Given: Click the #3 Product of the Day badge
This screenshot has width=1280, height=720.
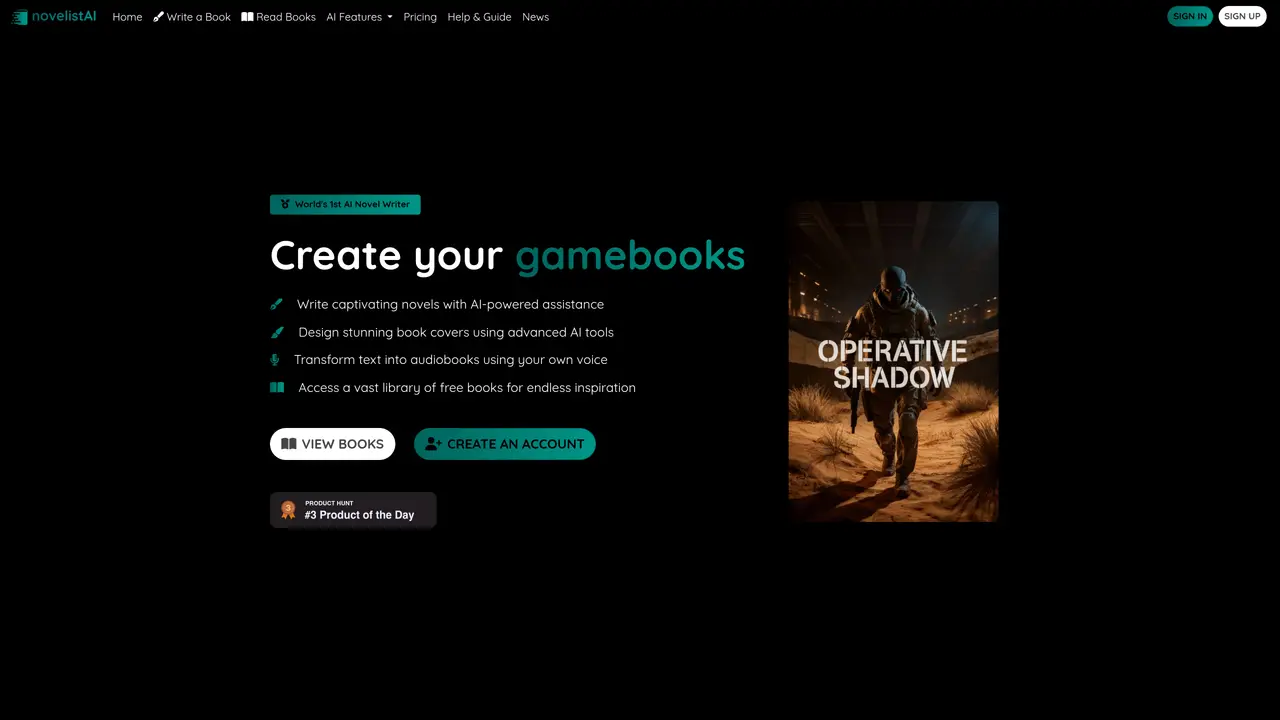Looking at the screenshot, I should 353,510.
